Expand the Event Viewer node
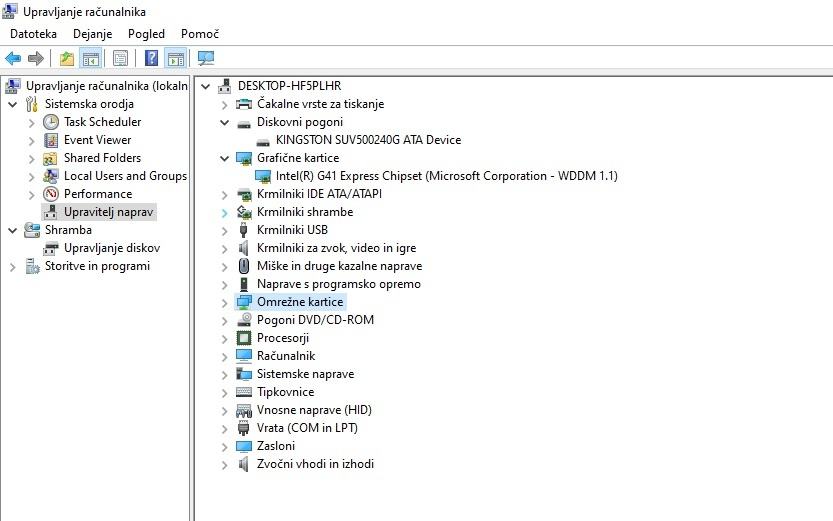The width and height of the screenshot is (833, 521). point(31,141)
